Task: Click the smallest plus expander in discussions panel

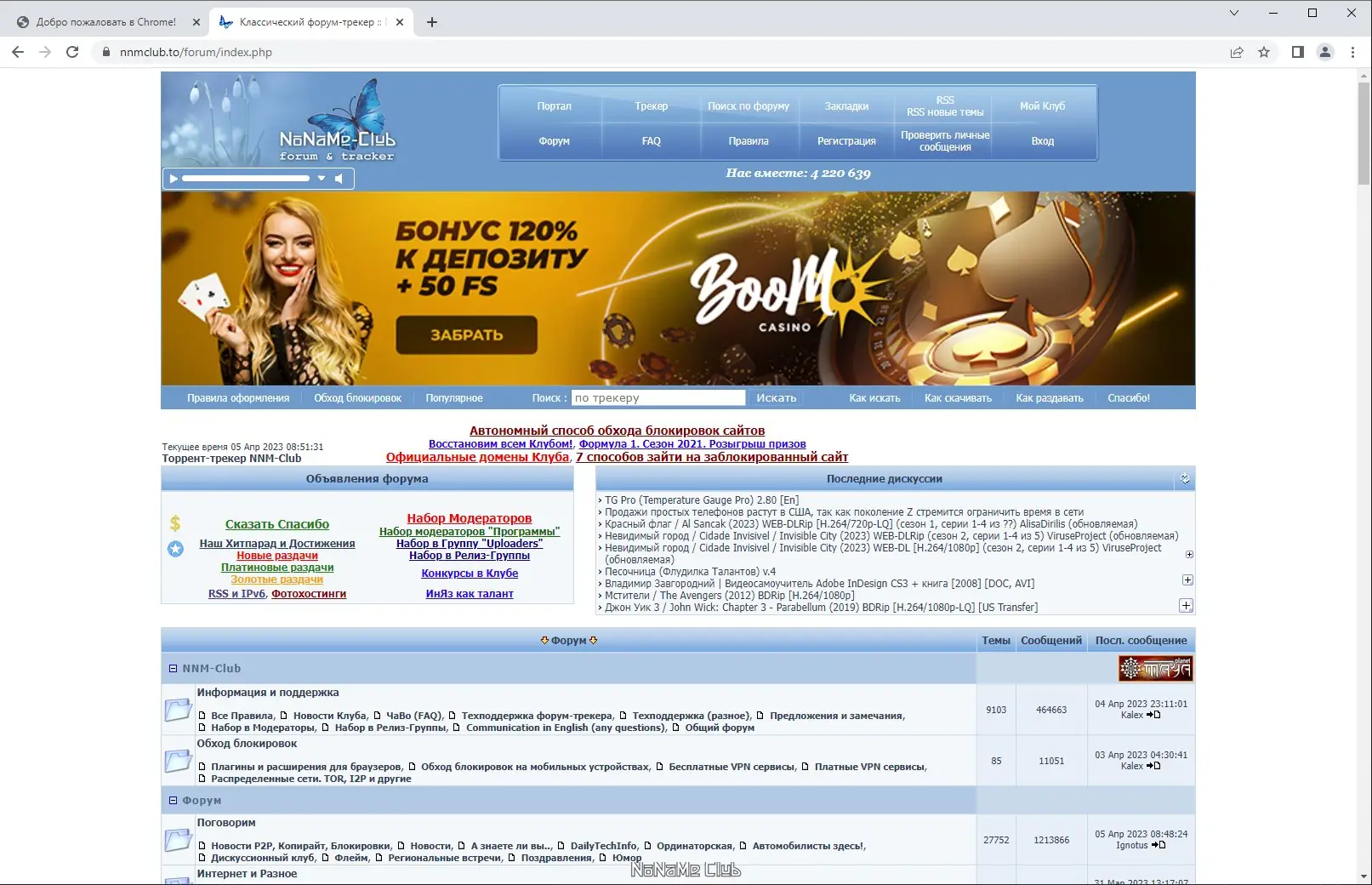Action: [x=1189, y=554]
